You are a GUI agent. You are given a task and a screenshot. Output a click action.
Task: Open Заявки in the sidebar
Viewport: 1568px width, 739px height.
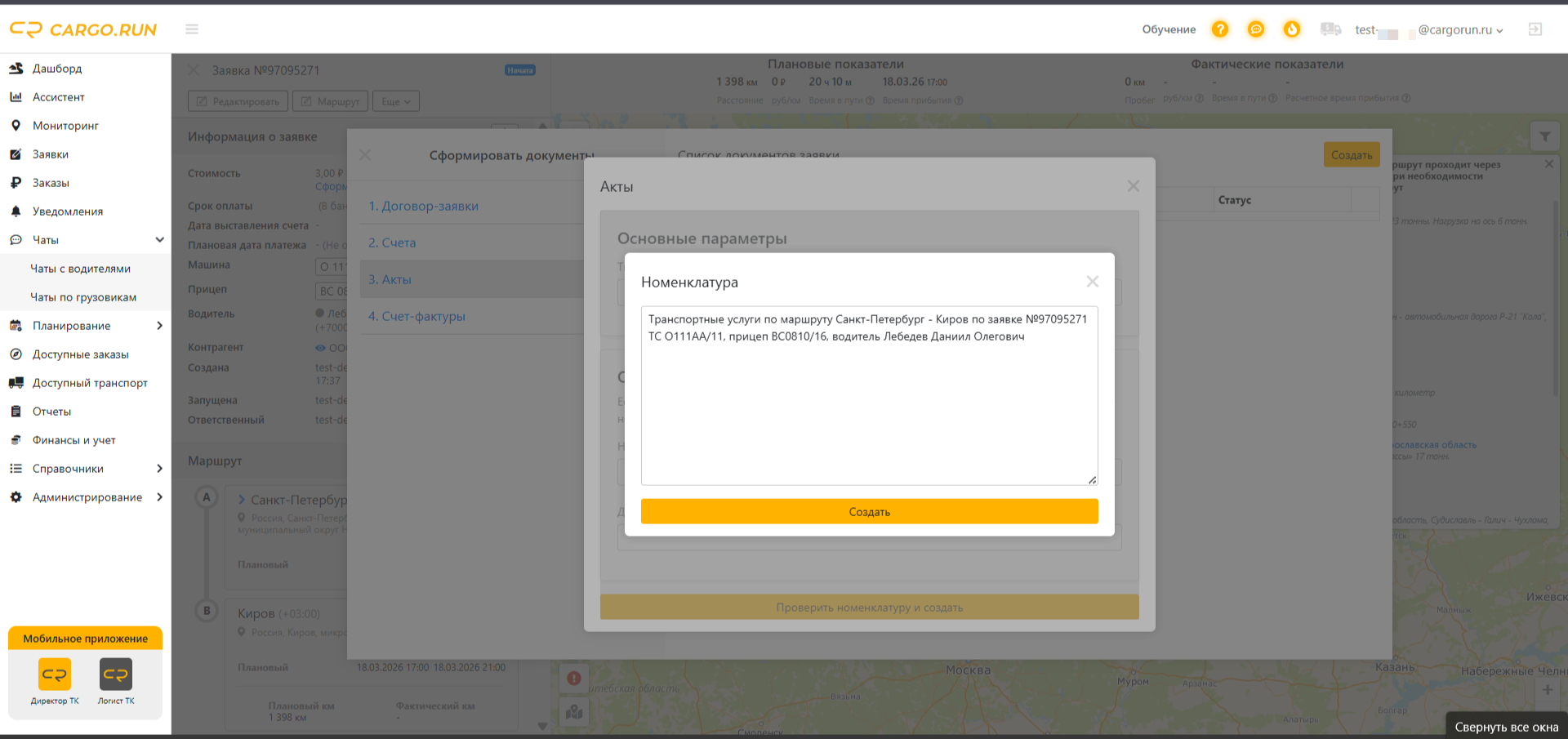tap(51, 154)
